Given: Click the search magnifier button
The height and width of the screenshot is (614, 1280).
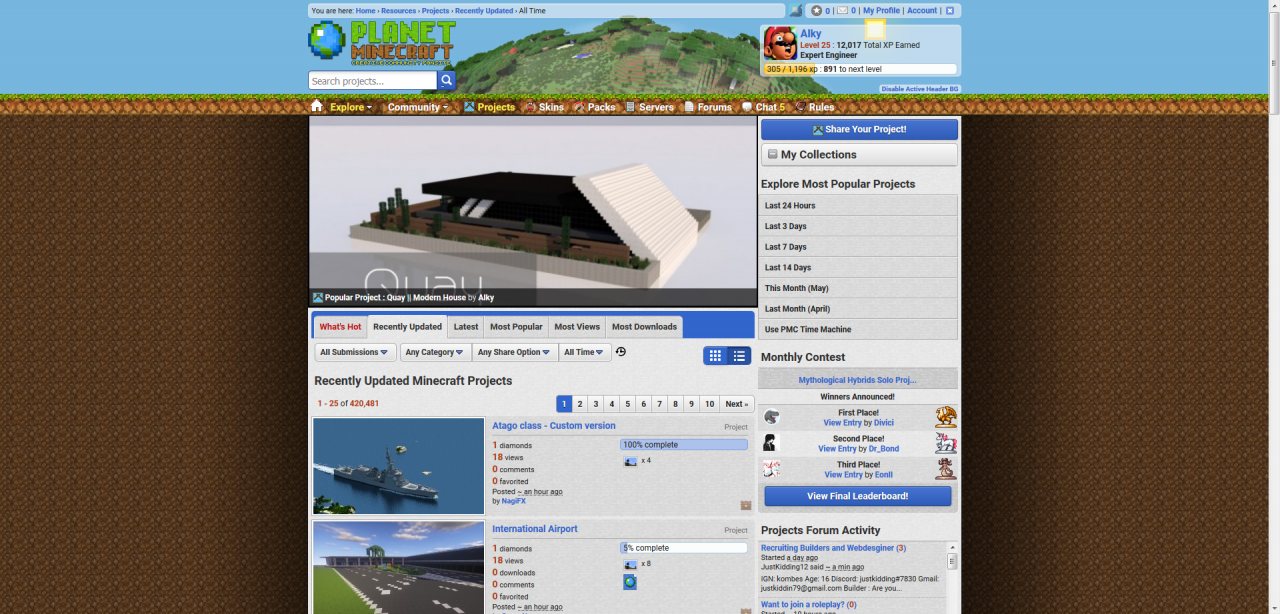Looking at the screenshot, I should click(447, 81).
